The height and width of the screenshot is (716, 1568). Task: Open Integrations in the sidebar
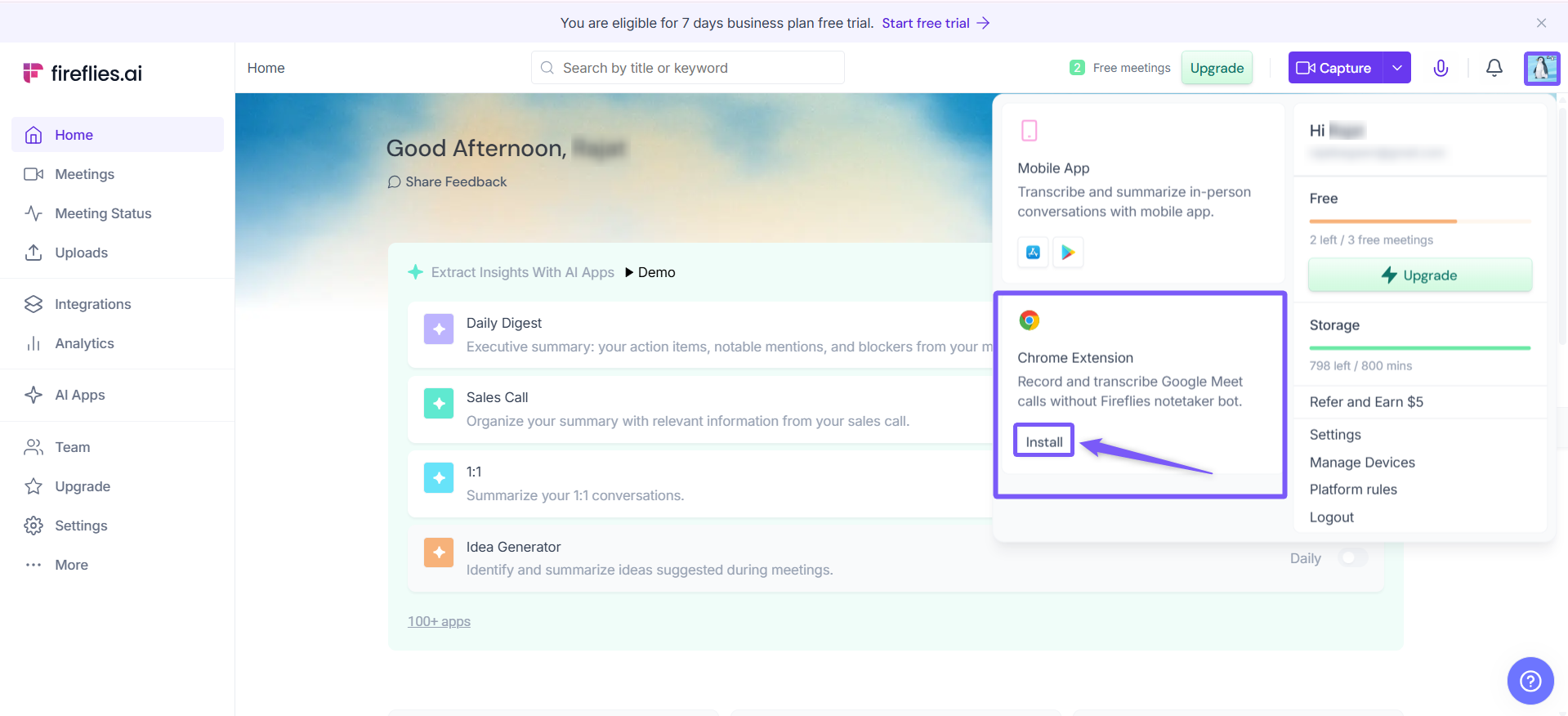click(92, 304)
